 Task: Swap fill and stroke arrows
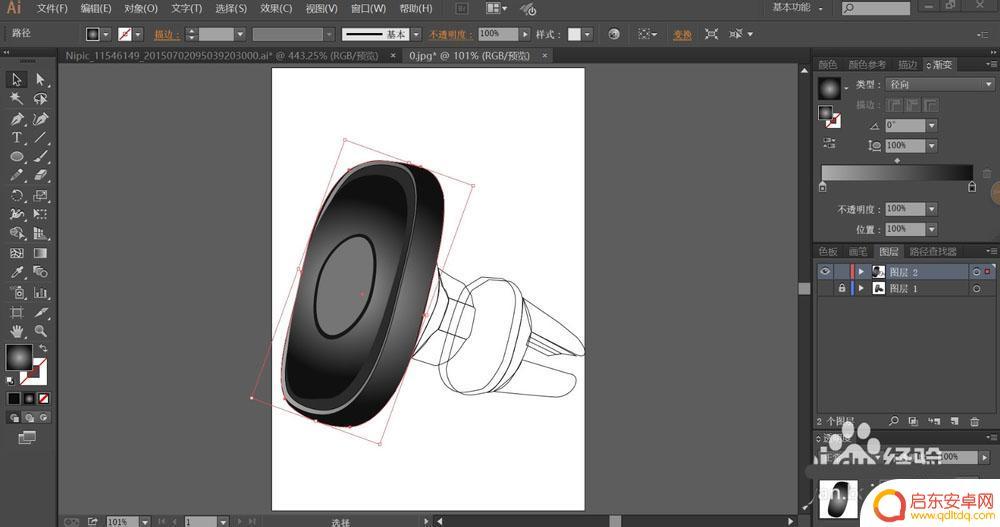[x=43, y=348]
